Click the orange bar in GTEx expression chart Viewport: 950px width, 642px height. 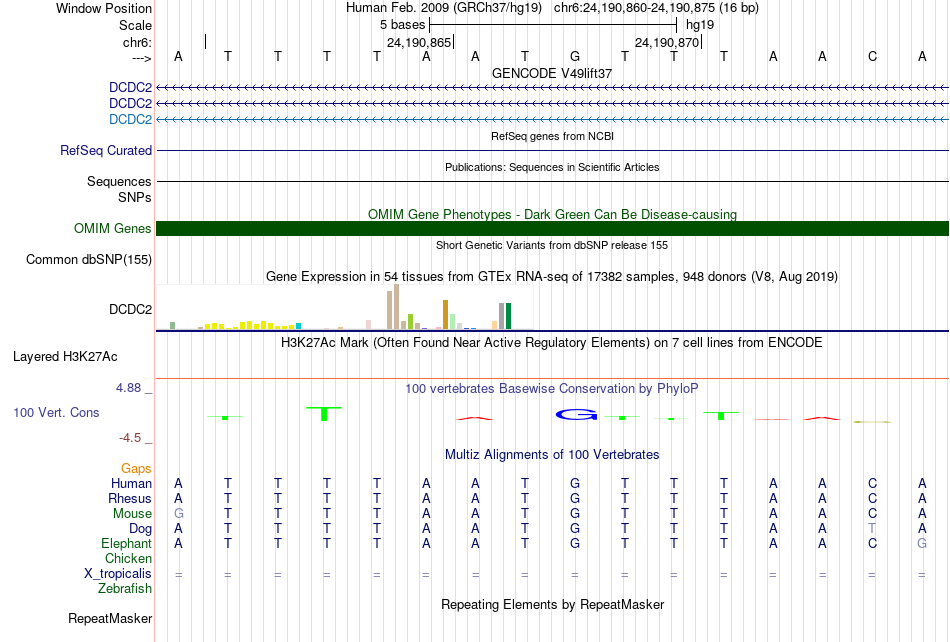click(445, 314)
